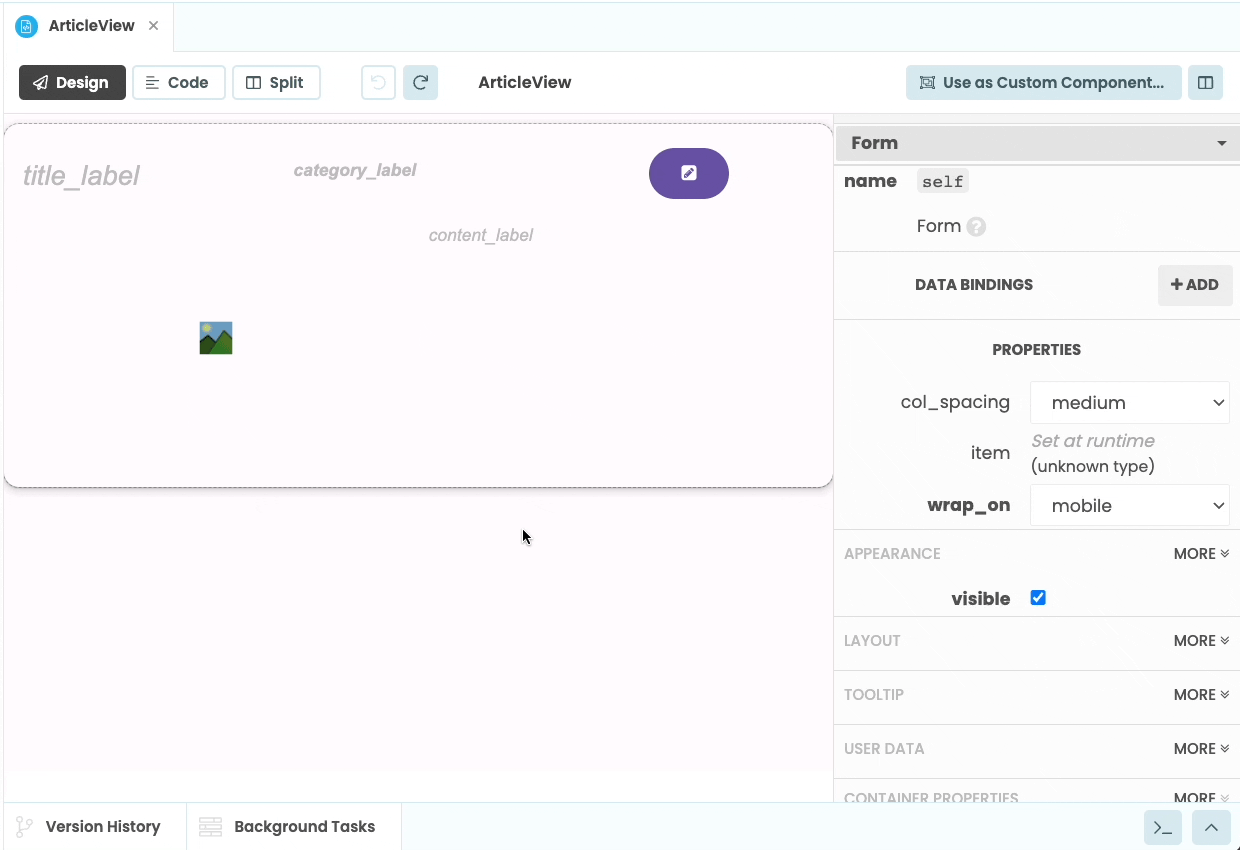Click the disabled Undo icon
Viewport: 1240px width, 850px height.
(x=378, y=82)
